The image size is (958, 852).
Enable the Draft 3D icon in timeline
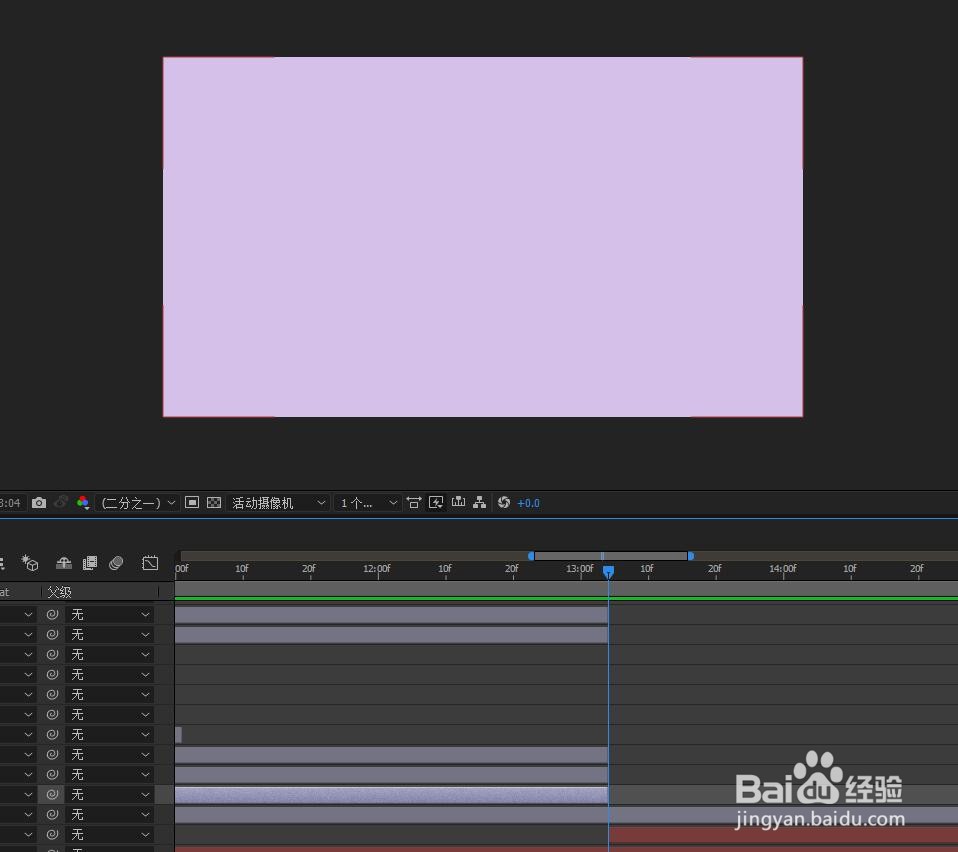30,563
